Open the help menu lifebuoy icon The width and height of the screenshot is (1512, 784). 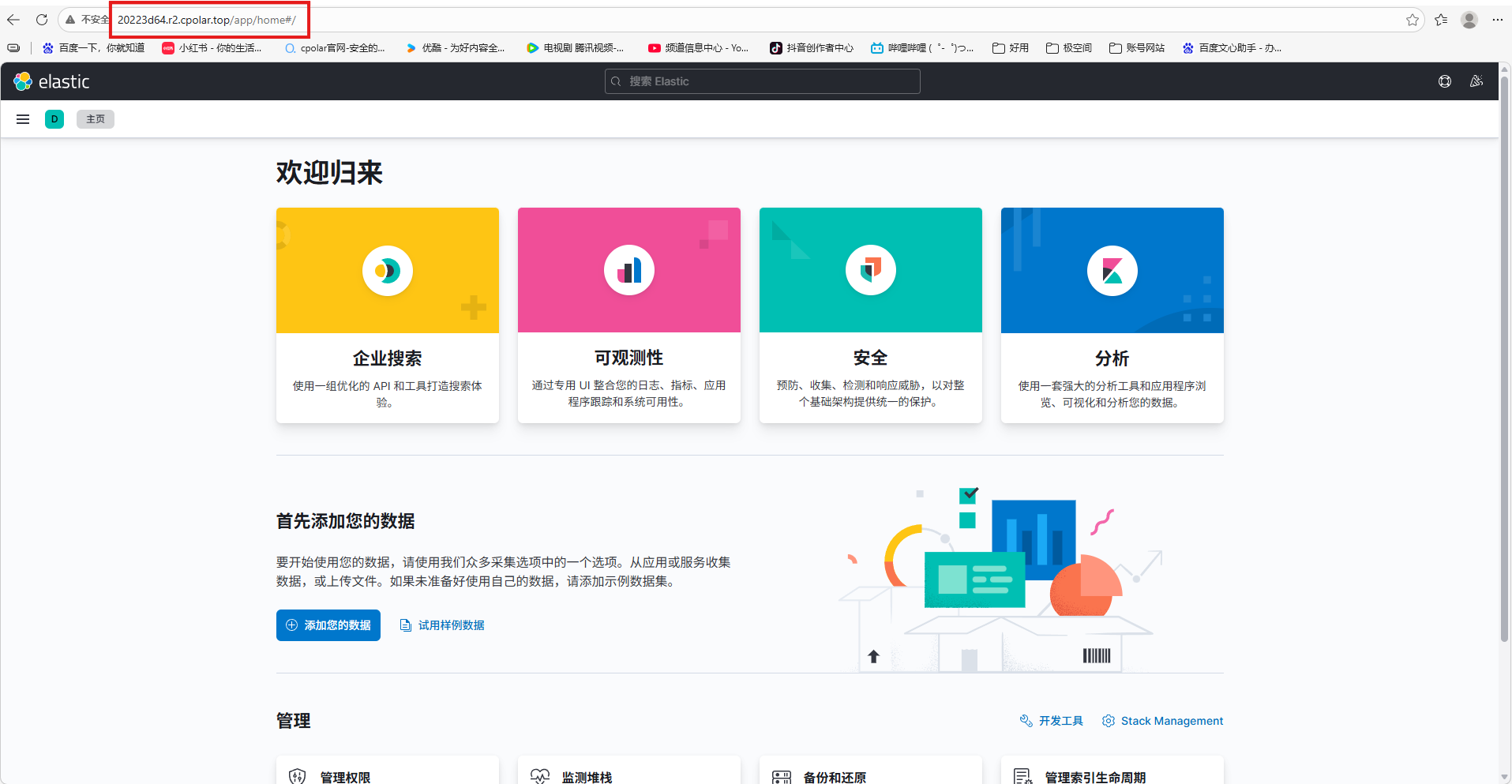(1444, 81)
